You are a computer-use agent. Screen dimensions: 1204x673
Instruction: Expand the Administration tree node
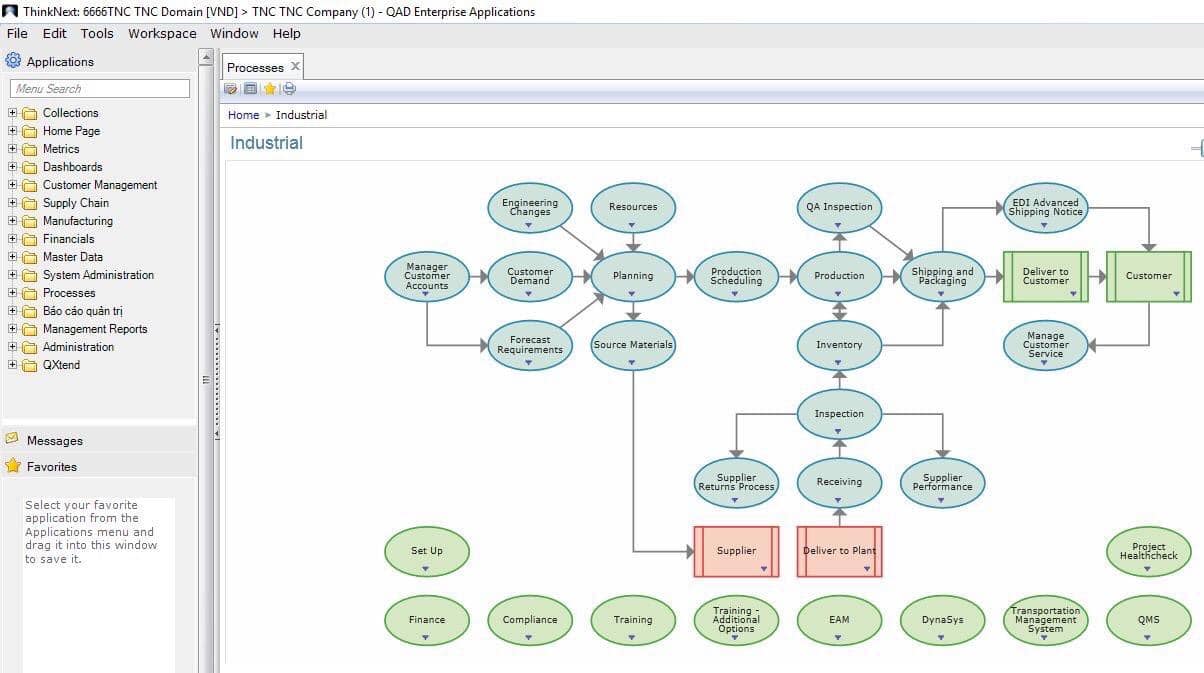point(13,347)
